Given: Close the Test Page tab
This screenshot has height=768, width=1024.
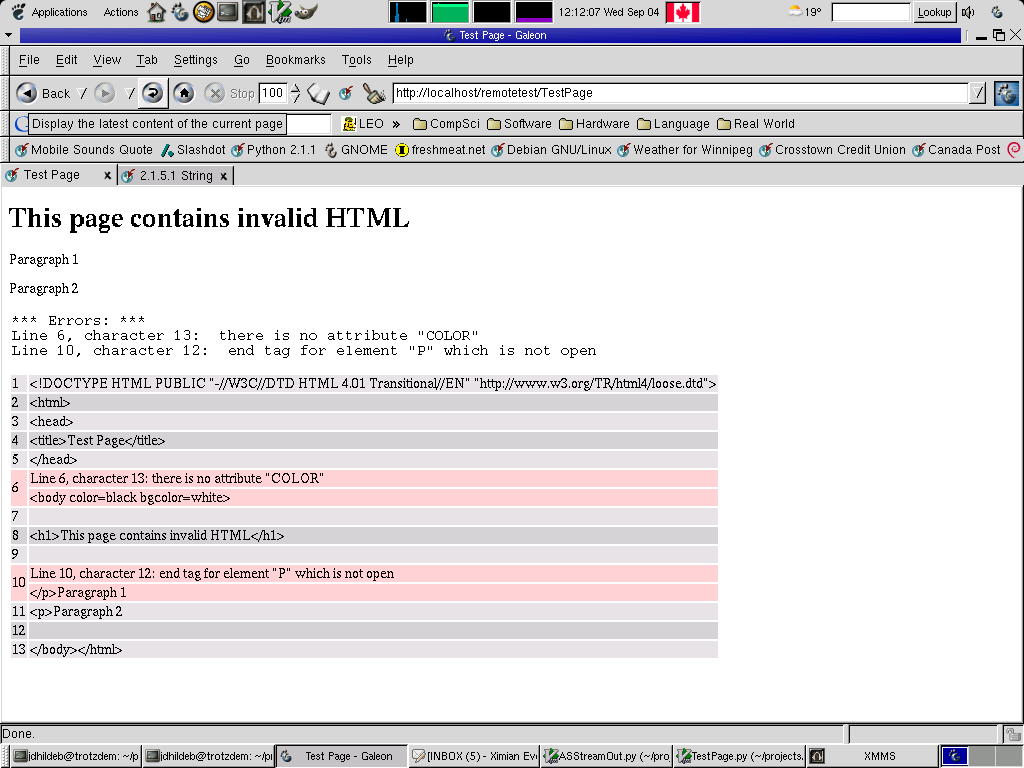Looking at the screenshot, I should point(107,176).
